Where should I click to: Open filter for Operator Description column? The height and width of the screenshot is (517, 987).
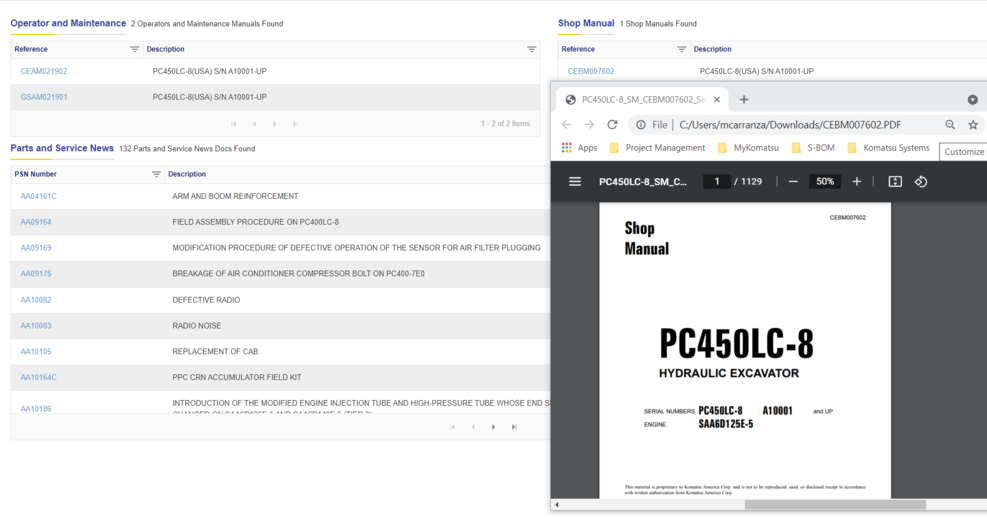pos(531,49)
